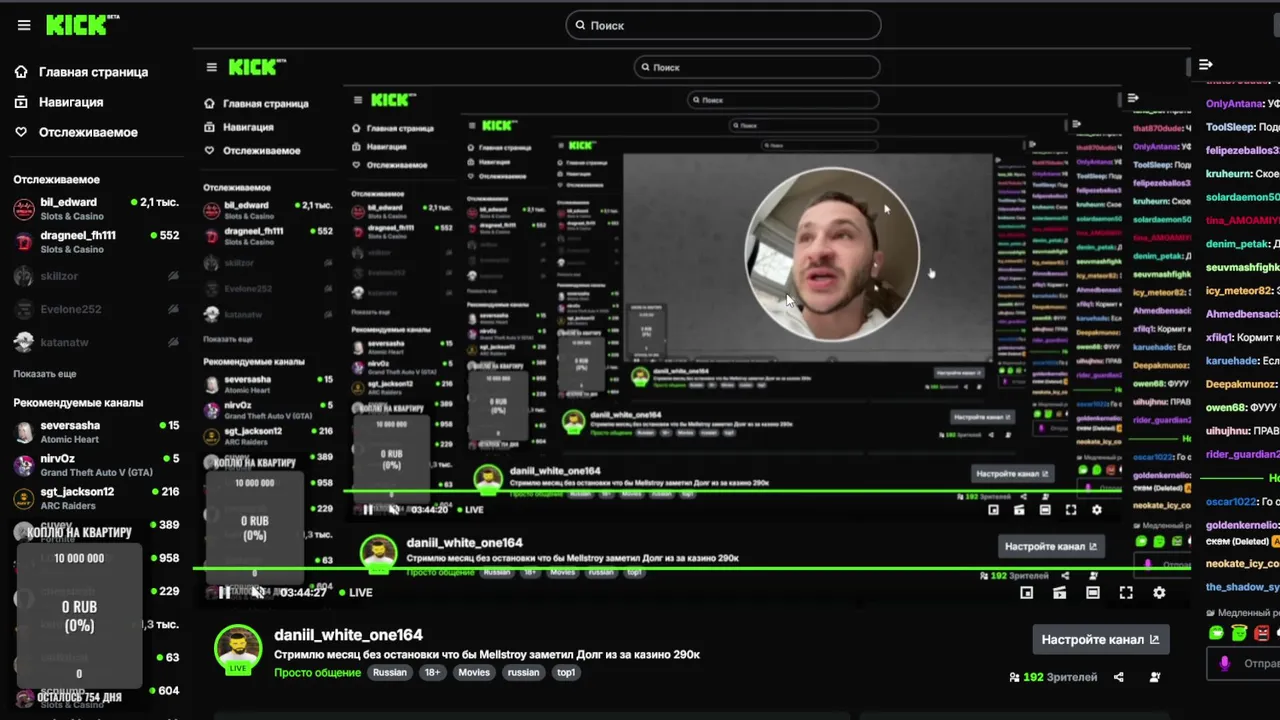The image size is (1280, 720).
Task: Click the green stream progress bar
Action: pyautogui.click(x=690, y=569)
